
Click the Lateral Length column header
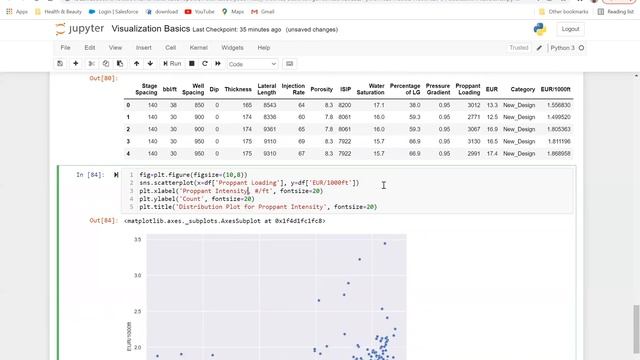[267, 89]
